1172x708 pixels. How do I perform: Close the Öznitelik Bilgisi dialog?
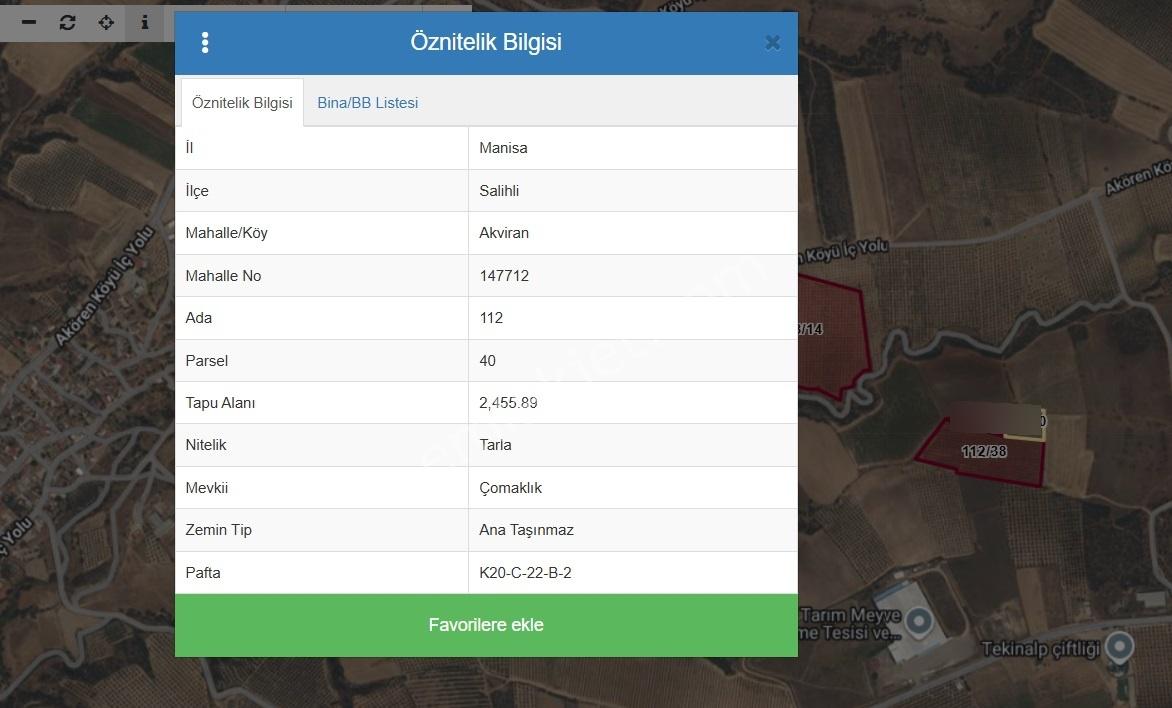point(773,43)
